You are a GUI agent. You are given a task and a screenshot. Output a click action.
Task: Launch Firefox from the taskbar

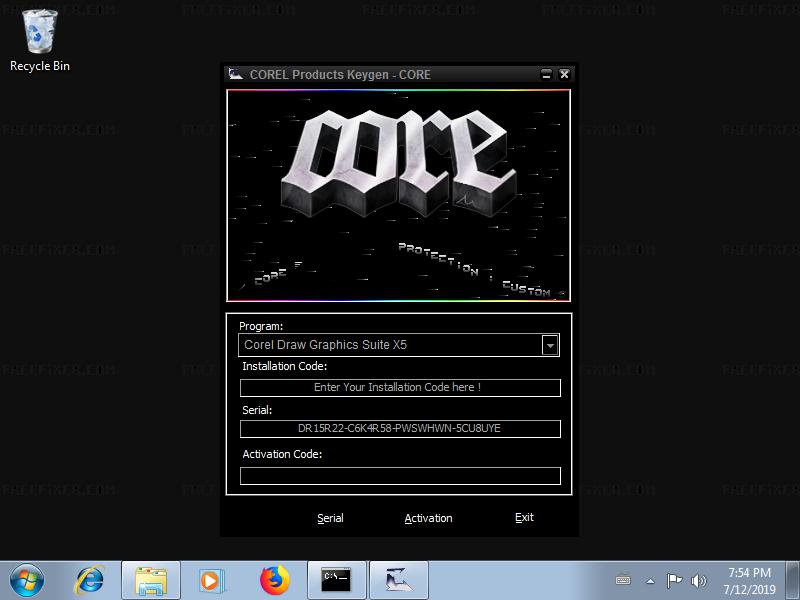pos(274,581)
